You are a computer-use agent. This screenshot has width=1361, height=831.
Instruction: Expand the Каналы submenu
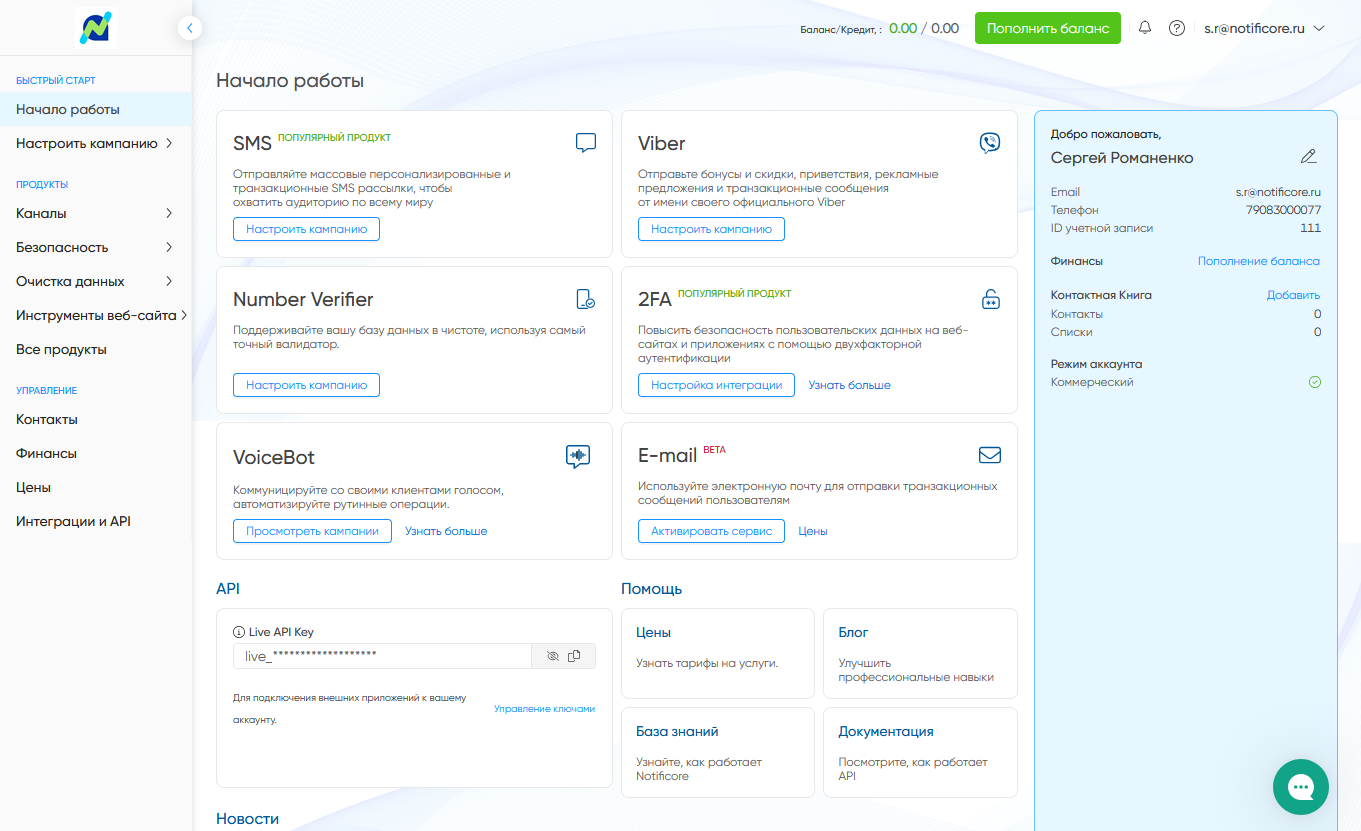pyautogui.click(x=95, y=213)
